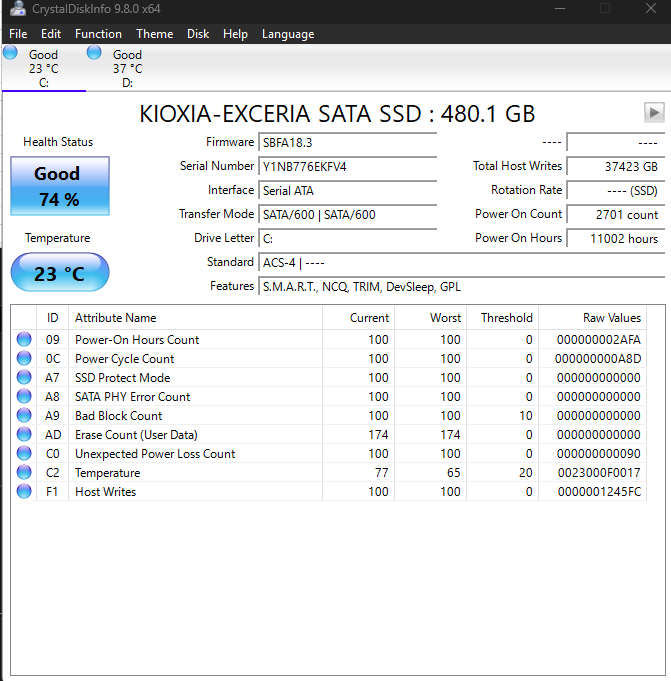This screenshot has height=681, width=671.
Task: Click the blue status orb for drive D:
Action: [94, 53]
